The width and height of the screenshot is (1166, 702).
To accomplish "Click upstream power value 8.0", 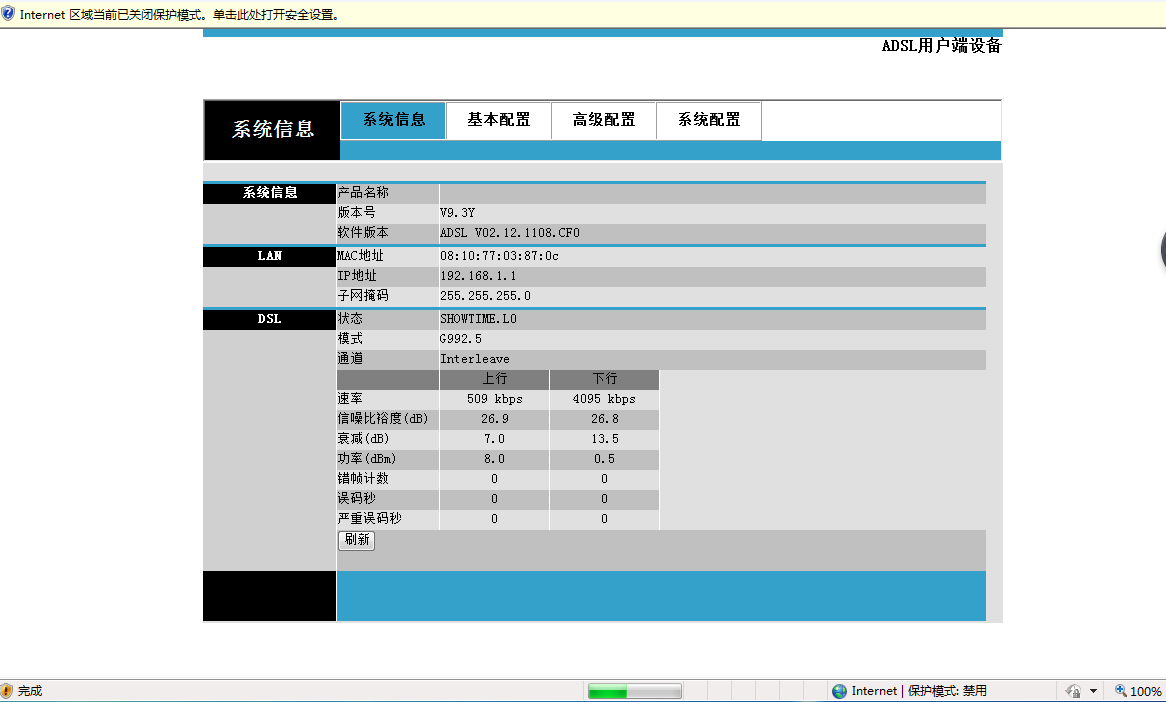I will [495, 460].
